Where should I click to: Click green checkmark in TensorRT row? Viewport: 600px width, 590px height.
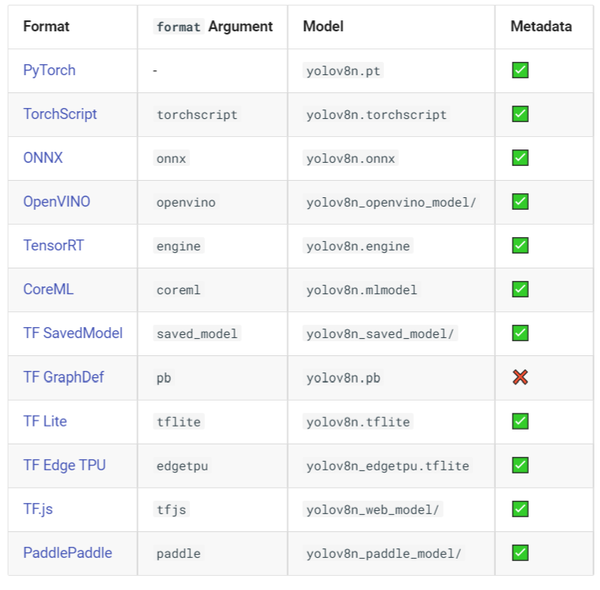click(520, 245)
